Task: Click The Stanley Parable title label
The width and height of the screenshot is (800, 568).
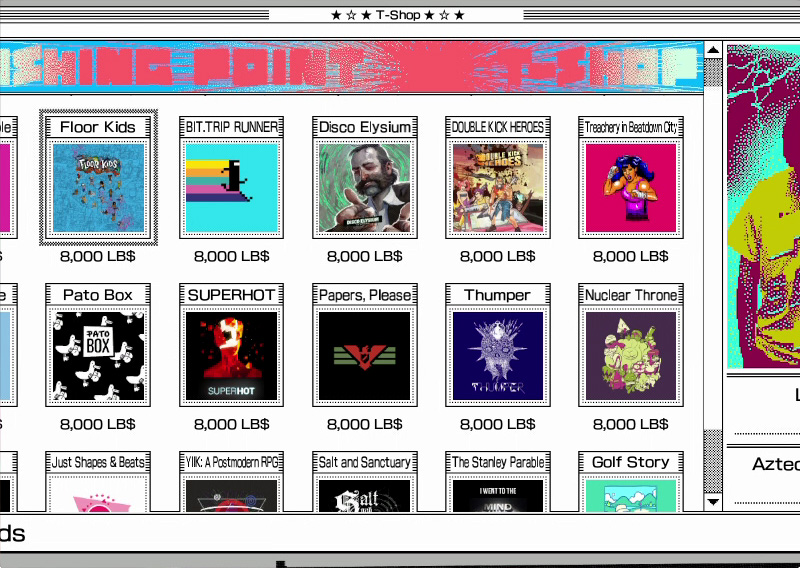Action: (498, 462)
